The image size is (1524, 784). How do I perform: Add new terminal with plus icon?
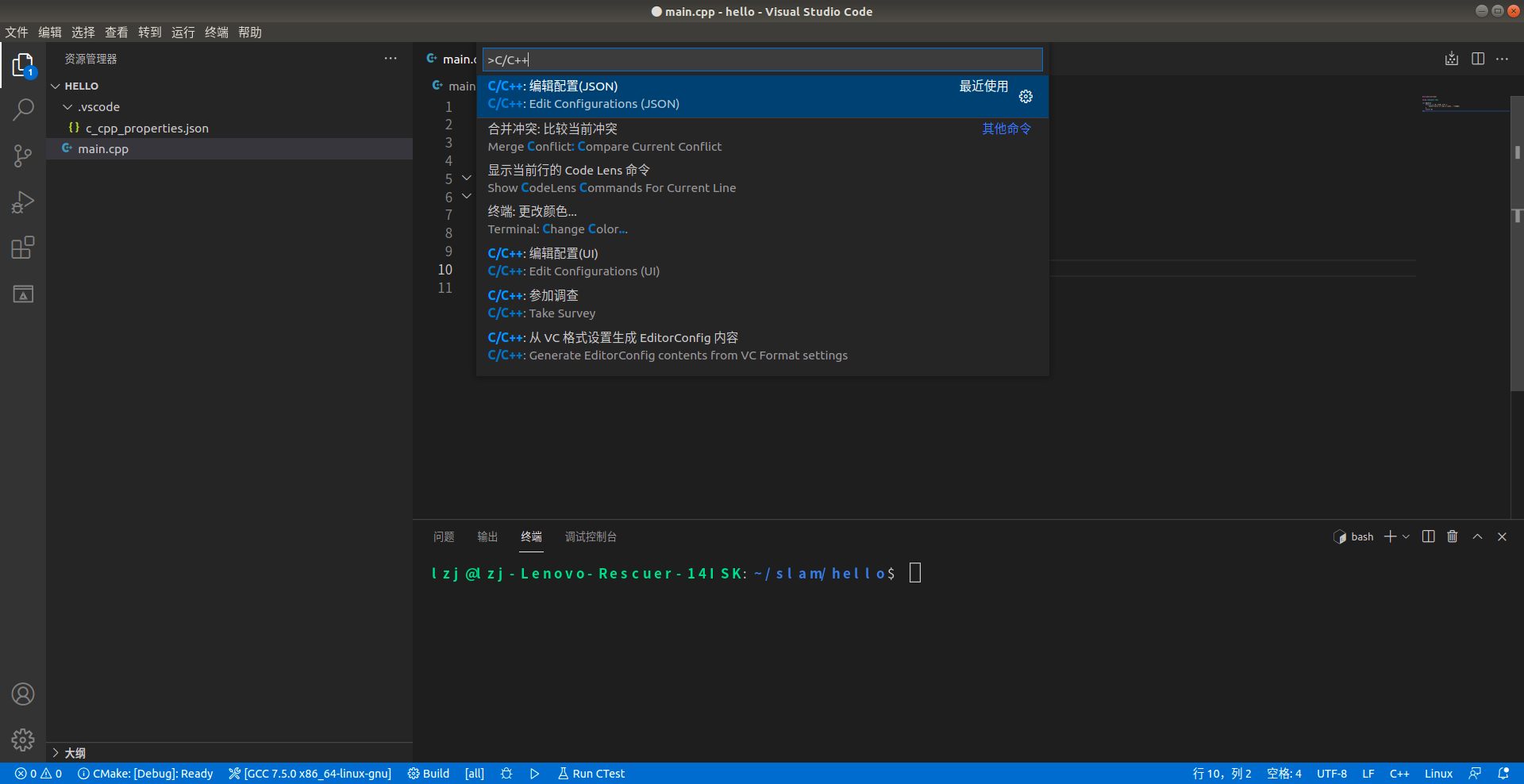[x=1390, y=536]
